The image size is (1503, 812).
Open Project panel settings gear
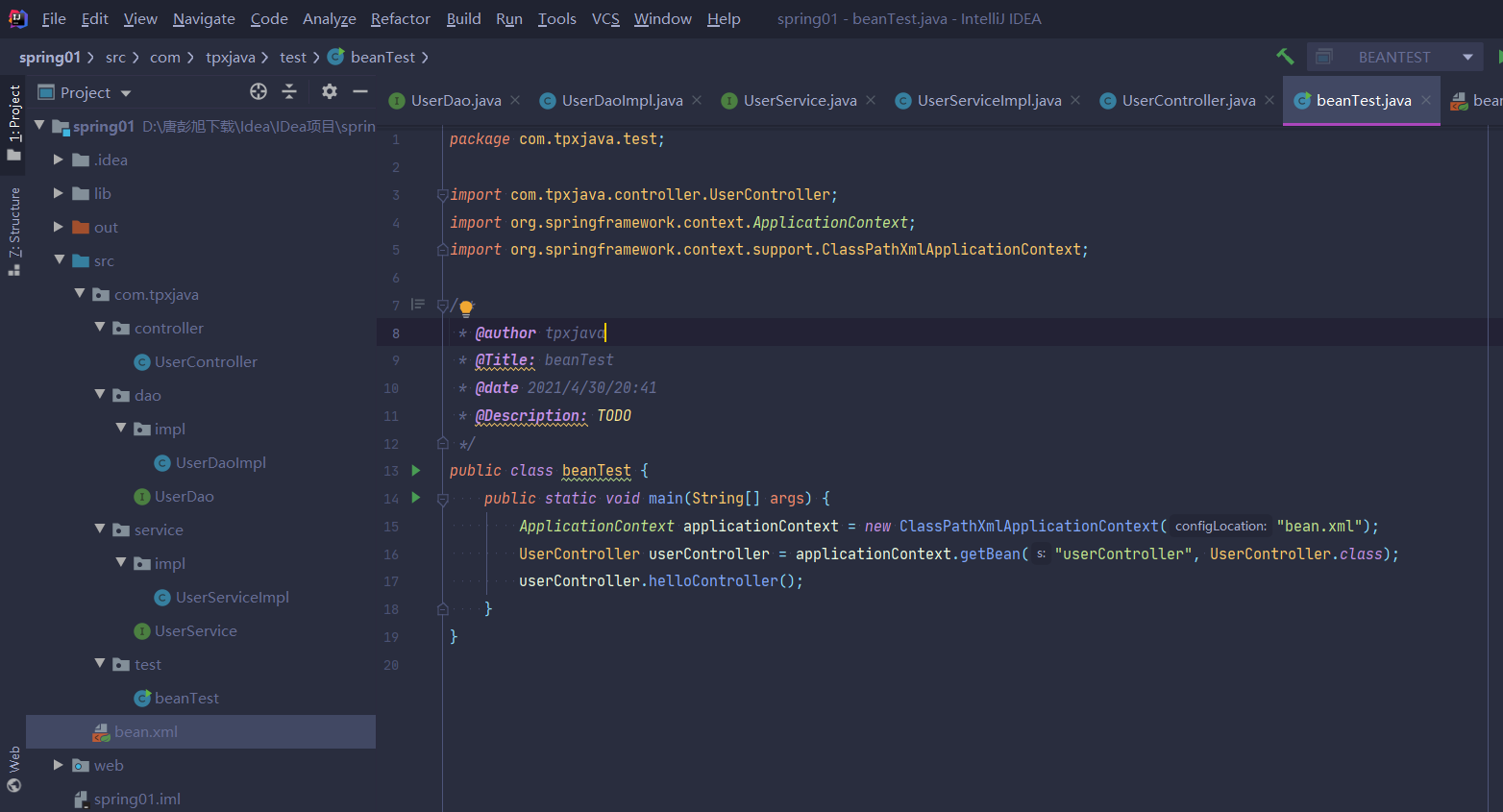click(x=330, y=91)
